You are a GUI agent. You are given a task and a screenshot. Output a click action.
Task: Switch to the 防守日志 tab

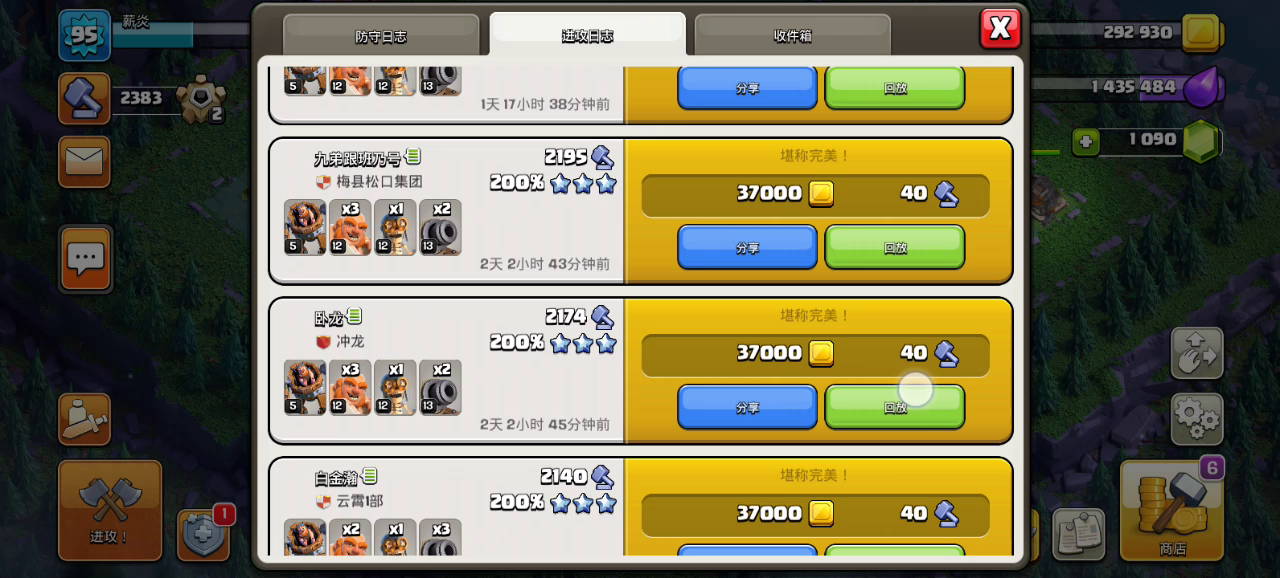pyautogui.click(x=381, y=36)
